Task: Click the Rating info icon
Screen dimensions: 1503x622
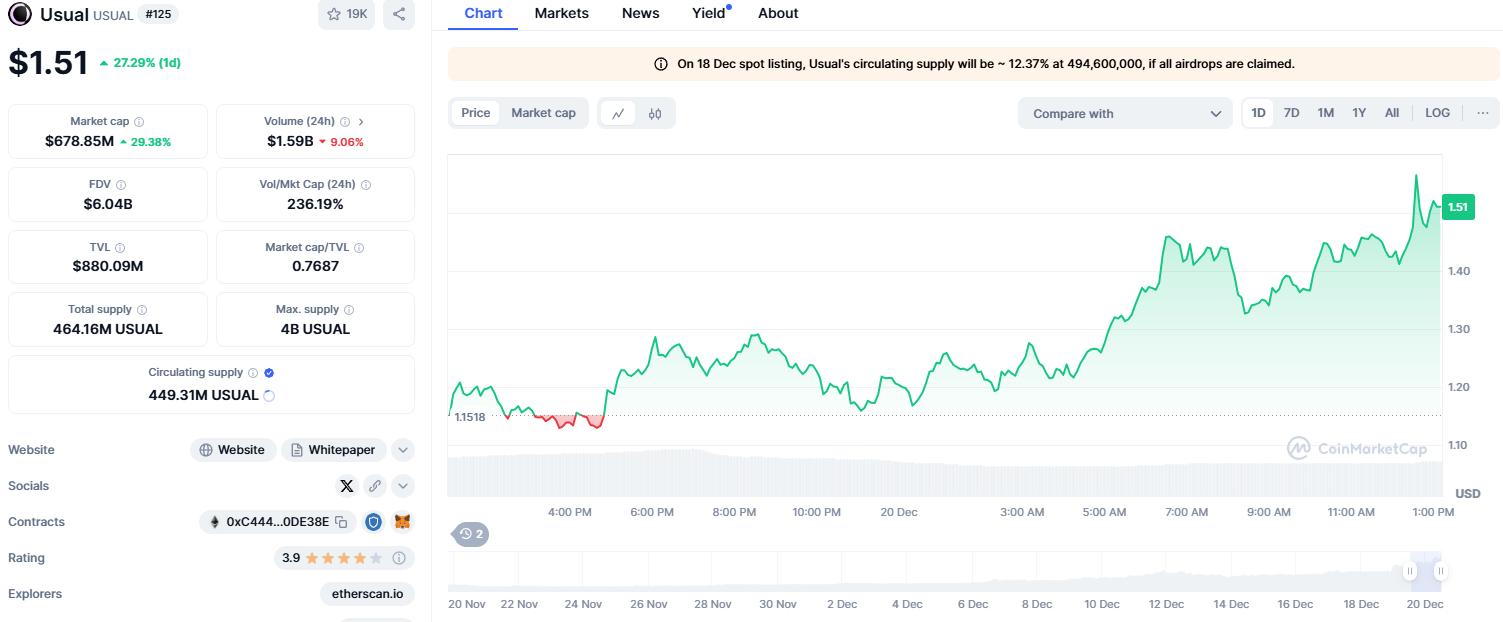Action: pos(399,558)
